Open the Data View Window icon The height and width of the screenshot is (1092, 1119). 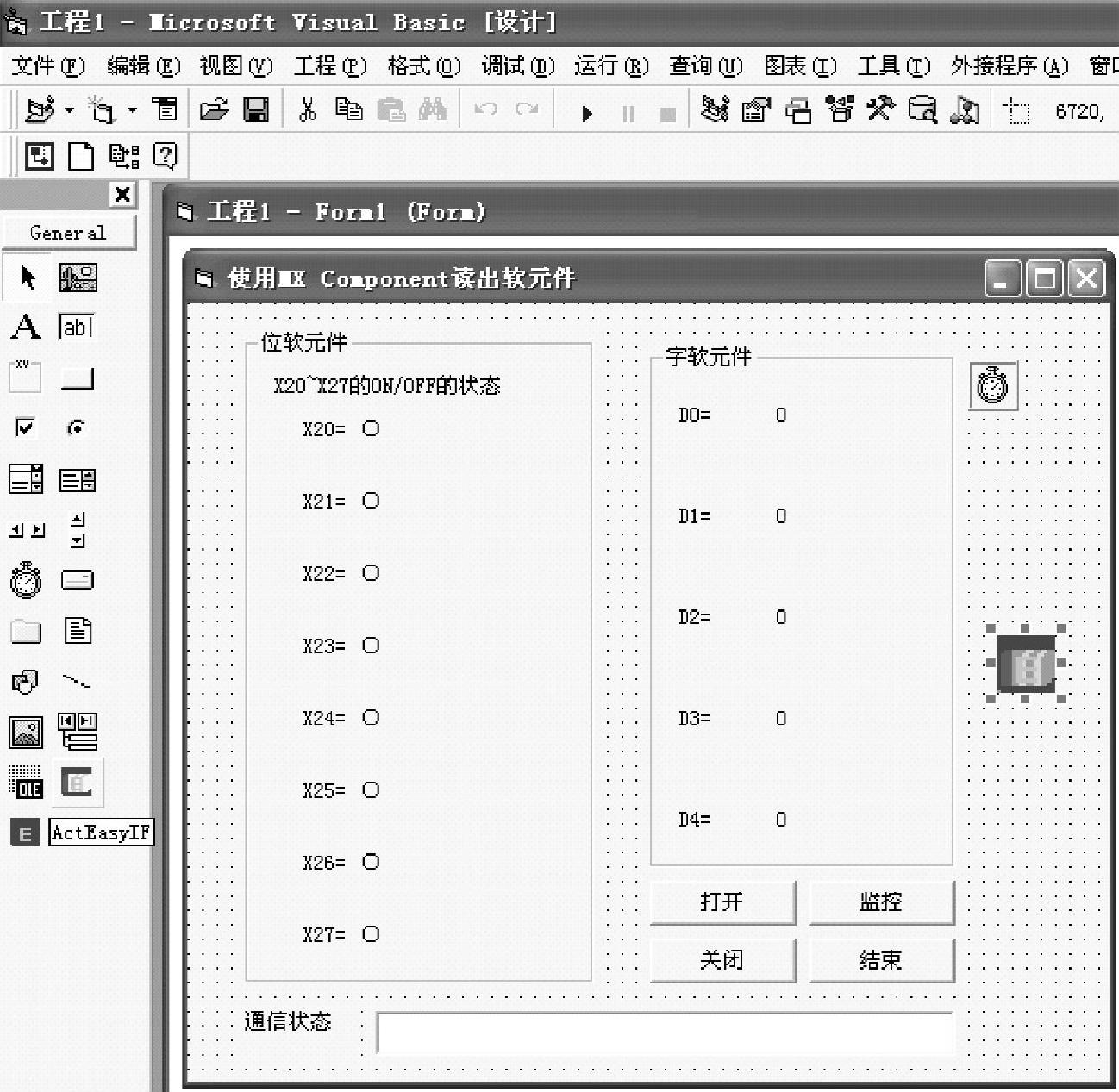click(x=922, y=109)
